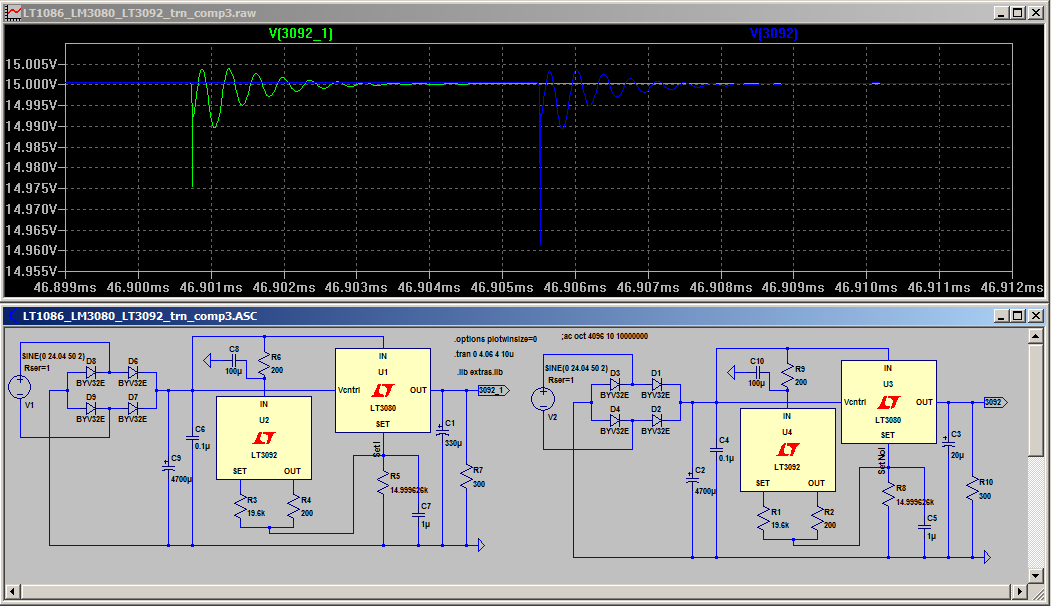The image size is (1051, 606).
Task: Select the V1 sine voltage source symbol
Action: (x=20, y=387)
